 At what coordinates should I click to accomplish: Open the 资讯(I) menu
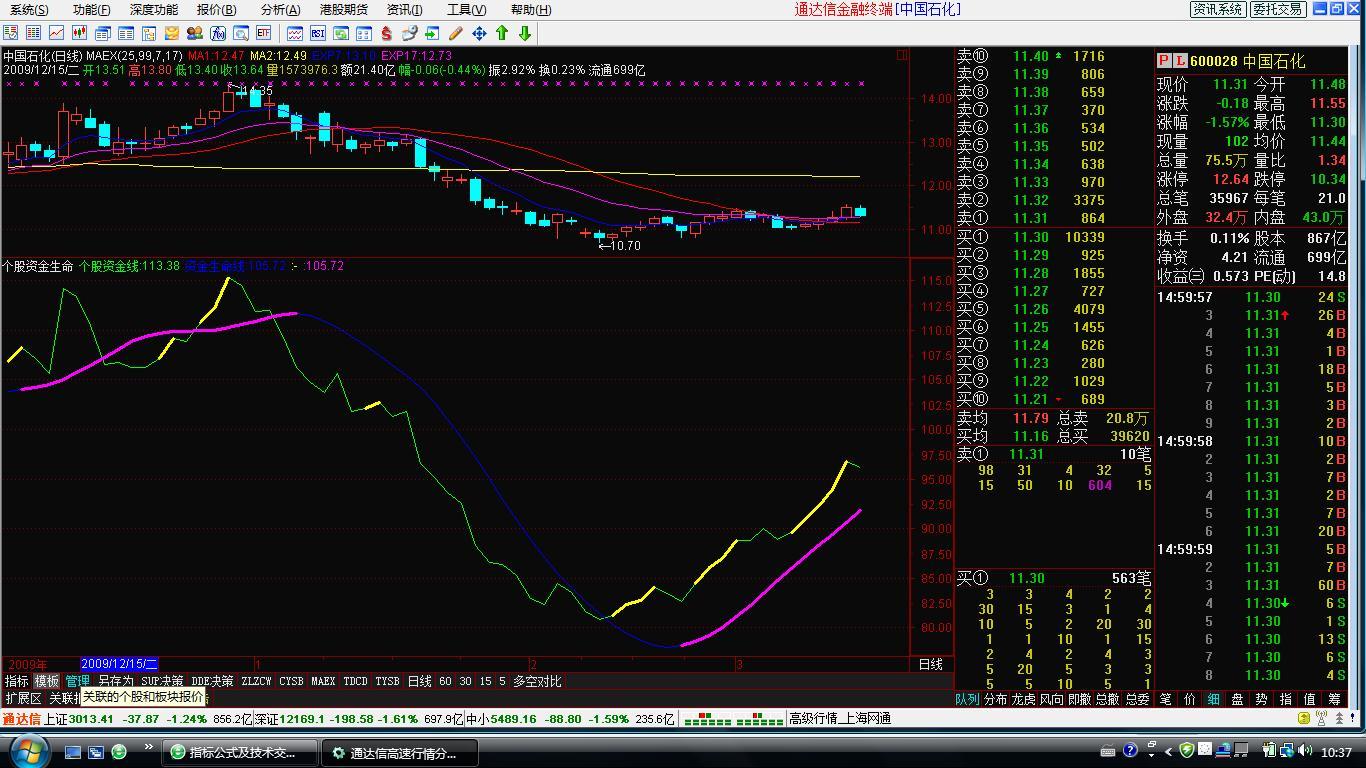click(x=404, y=9)
